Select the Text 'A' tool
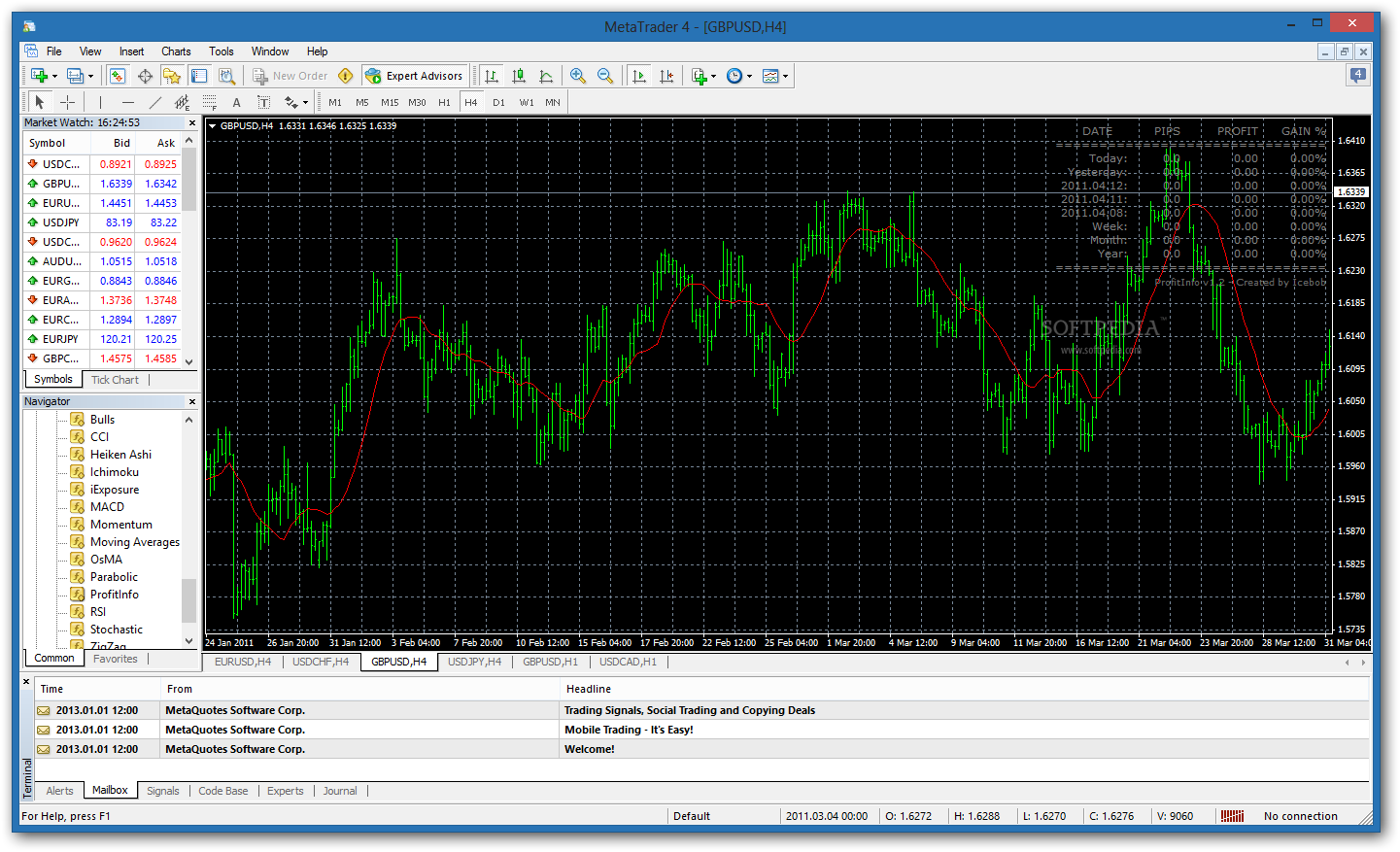Image resolution: width=1400 pixels, height=852 pixels. point(236,102)
